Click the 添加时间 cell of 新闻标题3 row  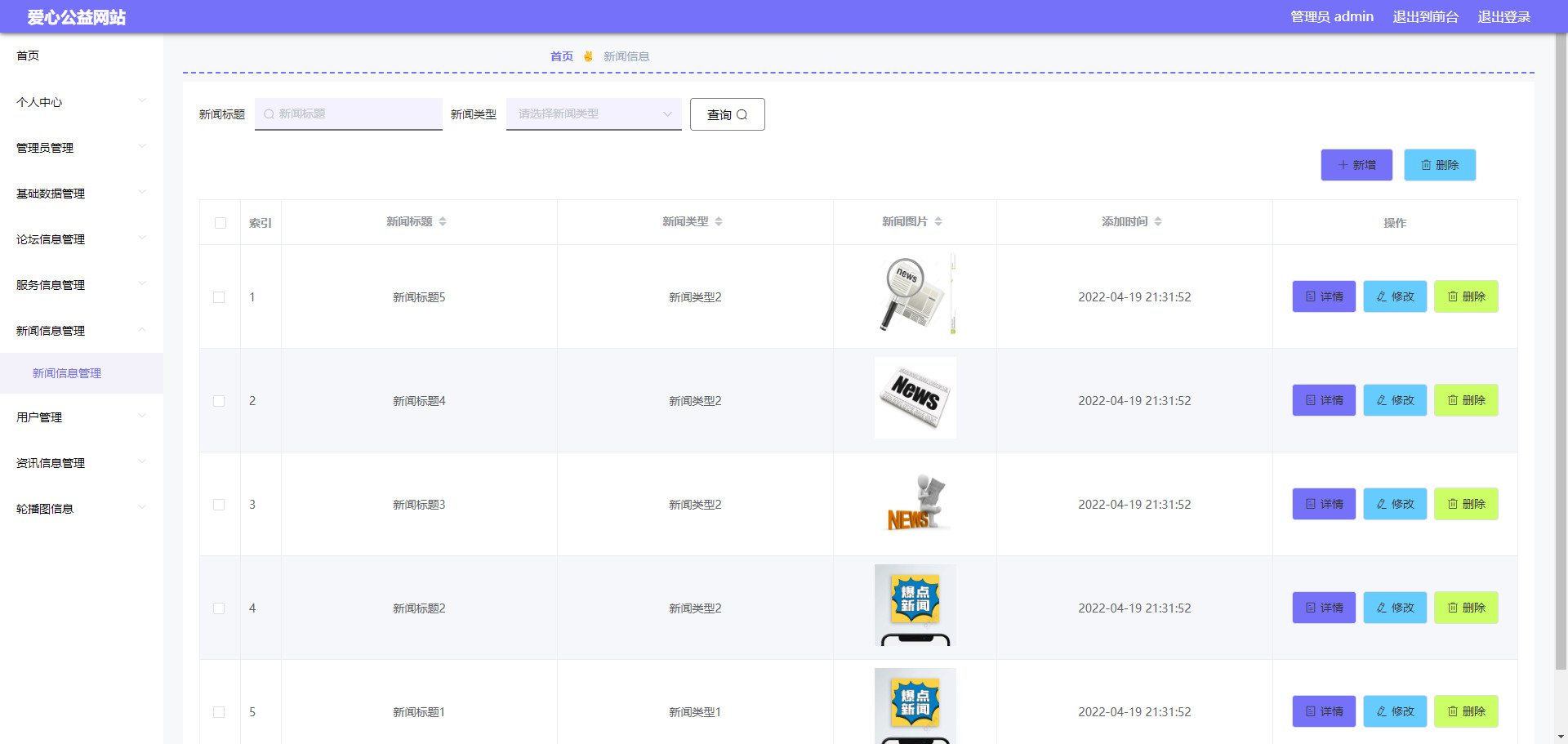[x=1134, y=504]
